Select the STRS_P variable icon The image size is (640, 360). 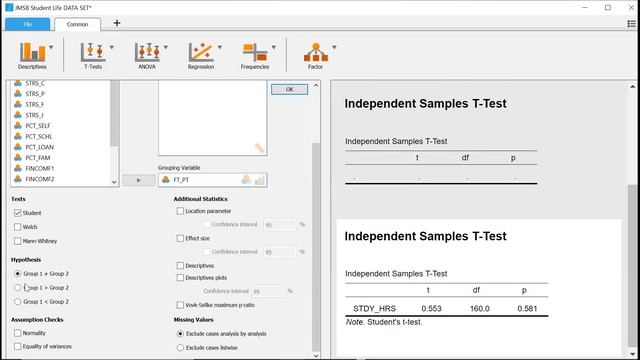pyautogui.click(x=18, y=93)
